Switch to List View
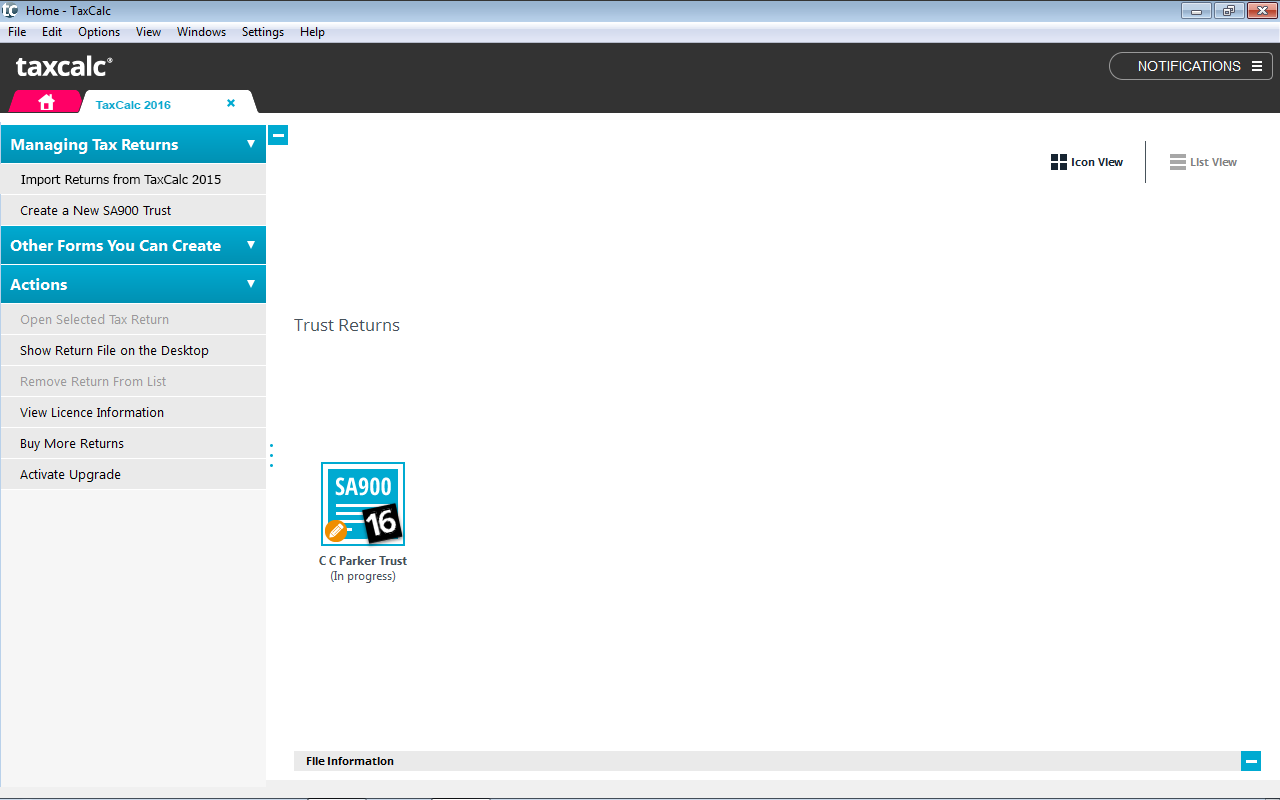This screenshot has width=1280, height=800. click(1203, 162)
